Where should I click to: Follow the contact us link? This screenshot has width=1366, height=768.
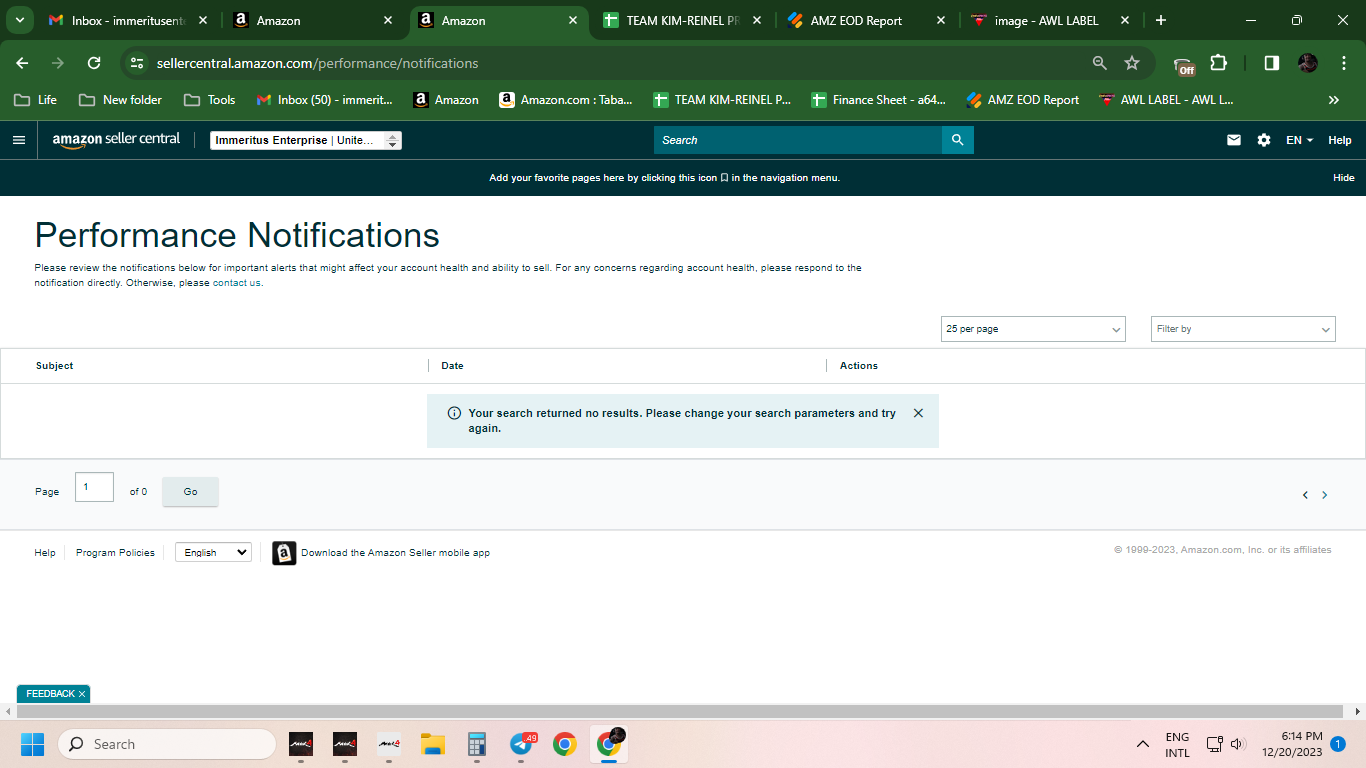237,283
